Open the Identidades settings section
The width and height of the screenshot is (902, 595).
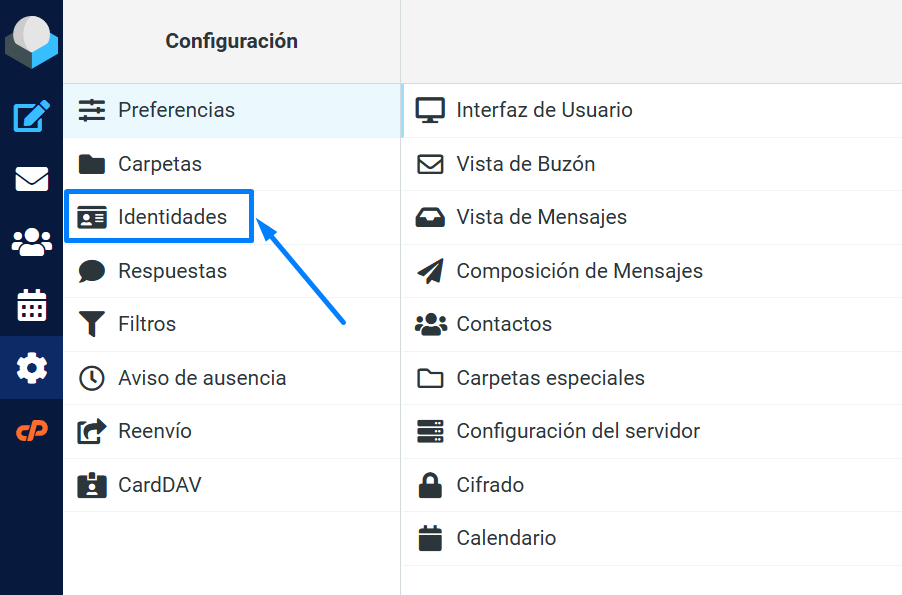point(159,217)
